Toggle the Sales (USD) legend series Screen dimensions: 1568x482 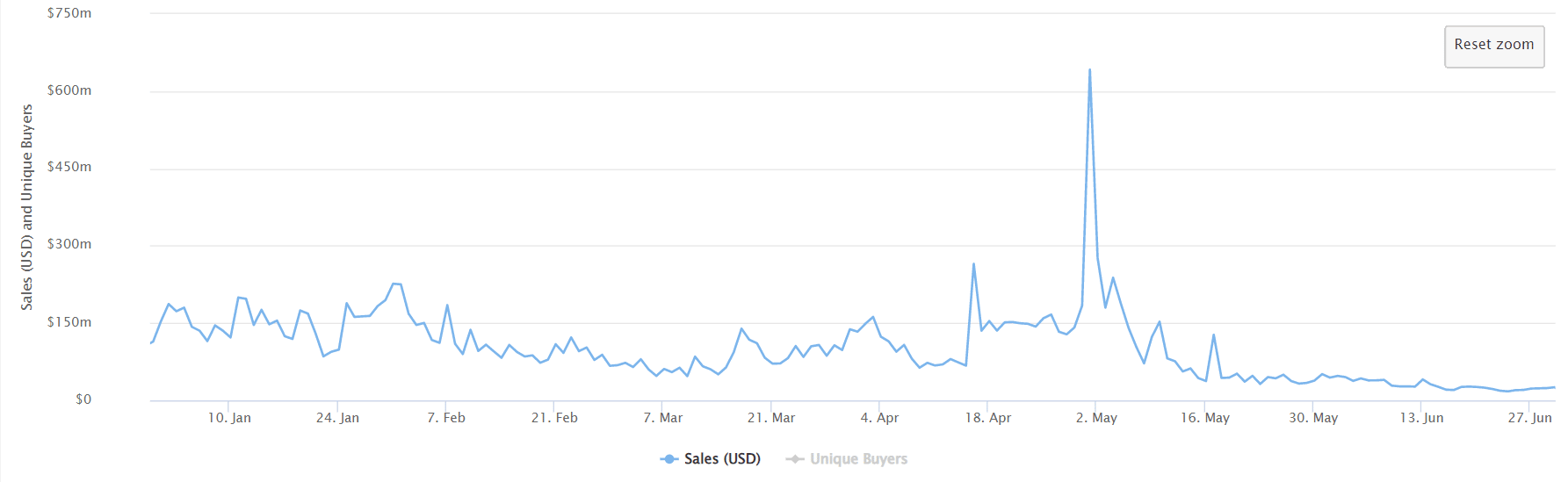point(711,459)
